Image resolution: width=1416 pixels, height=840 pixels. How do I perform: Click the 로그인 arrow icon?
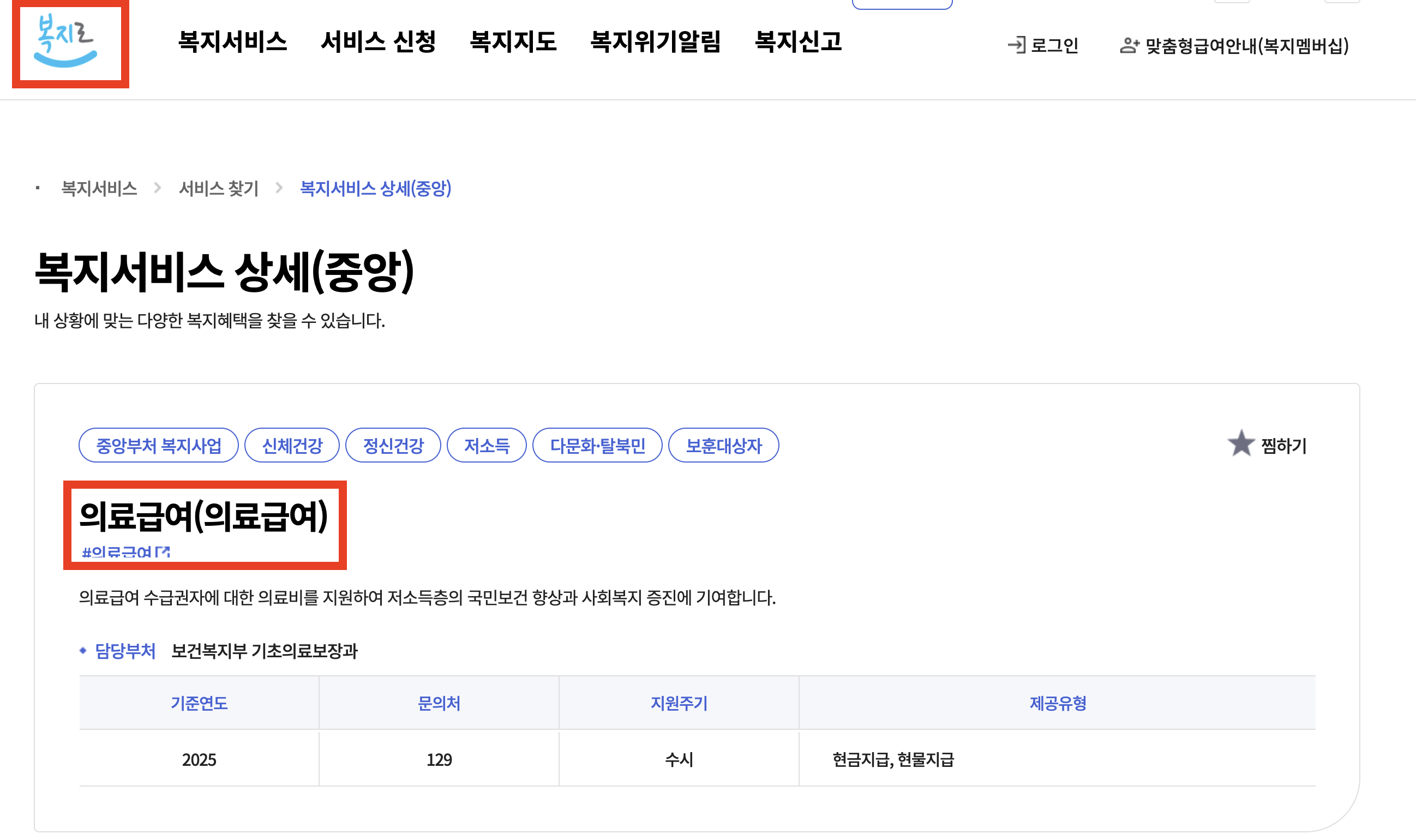click(x=1016, y=45)
